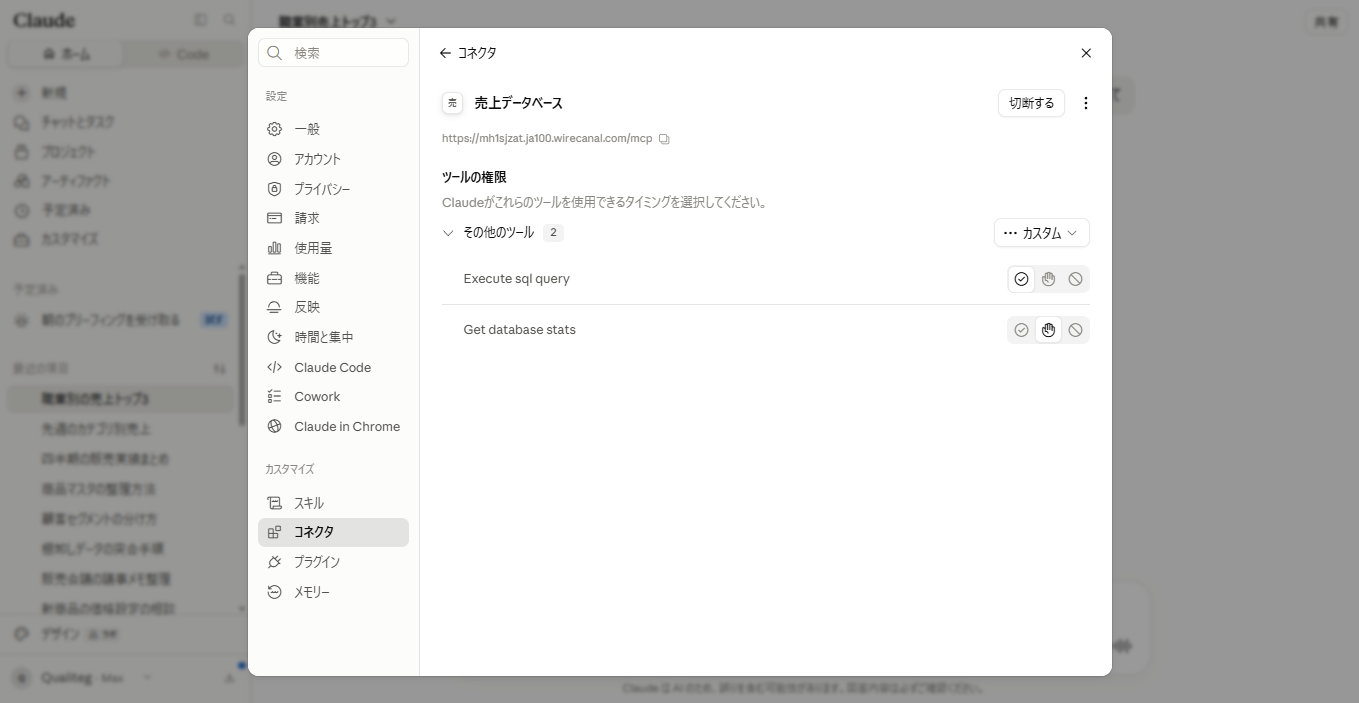This screenshot has height=703, width=1359.
Task: Open プロジェクト in background sidebar
Action: click(x=123, y=152)
